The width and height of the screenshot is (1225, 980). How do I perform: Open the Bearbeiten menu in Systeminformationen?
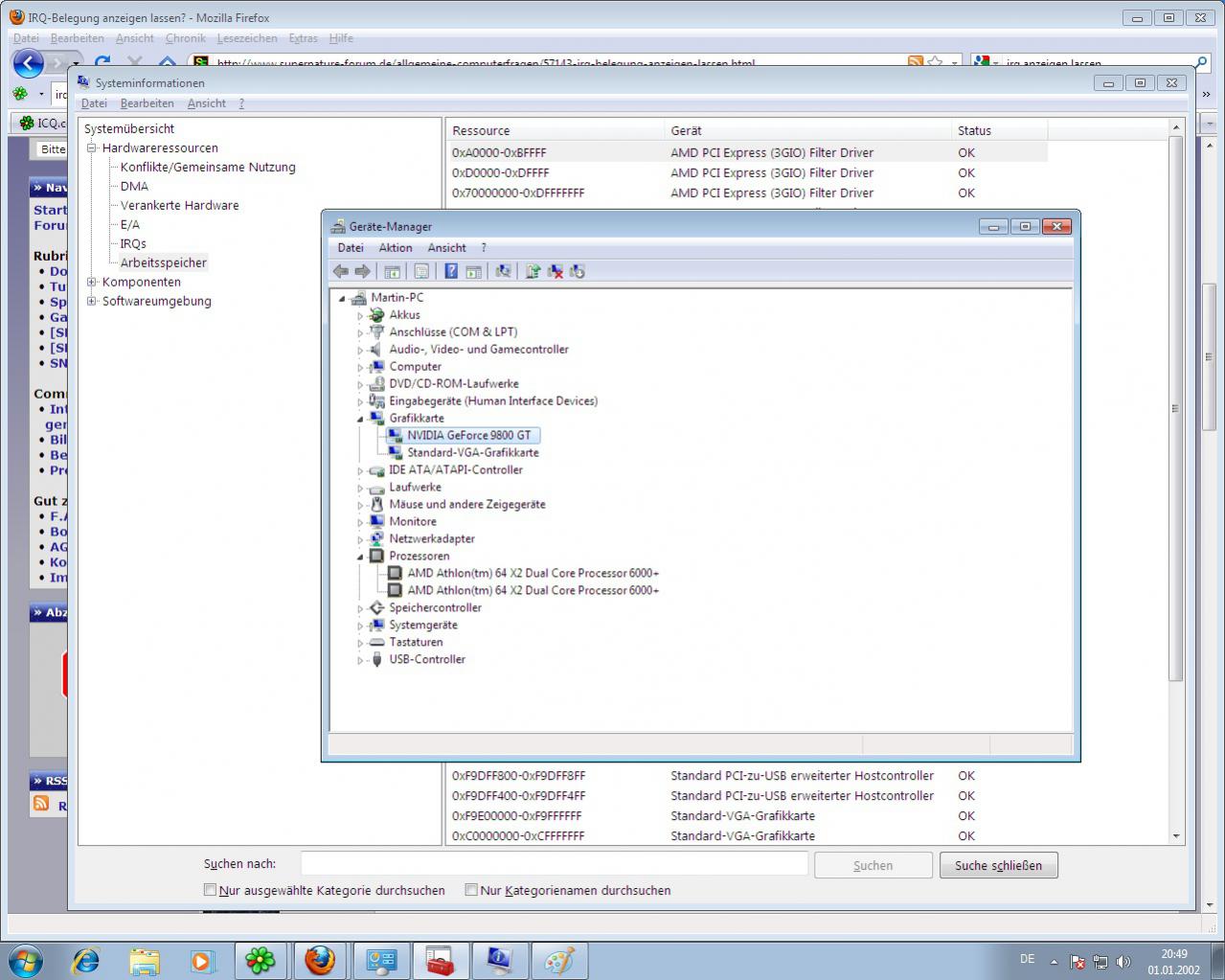147,103
